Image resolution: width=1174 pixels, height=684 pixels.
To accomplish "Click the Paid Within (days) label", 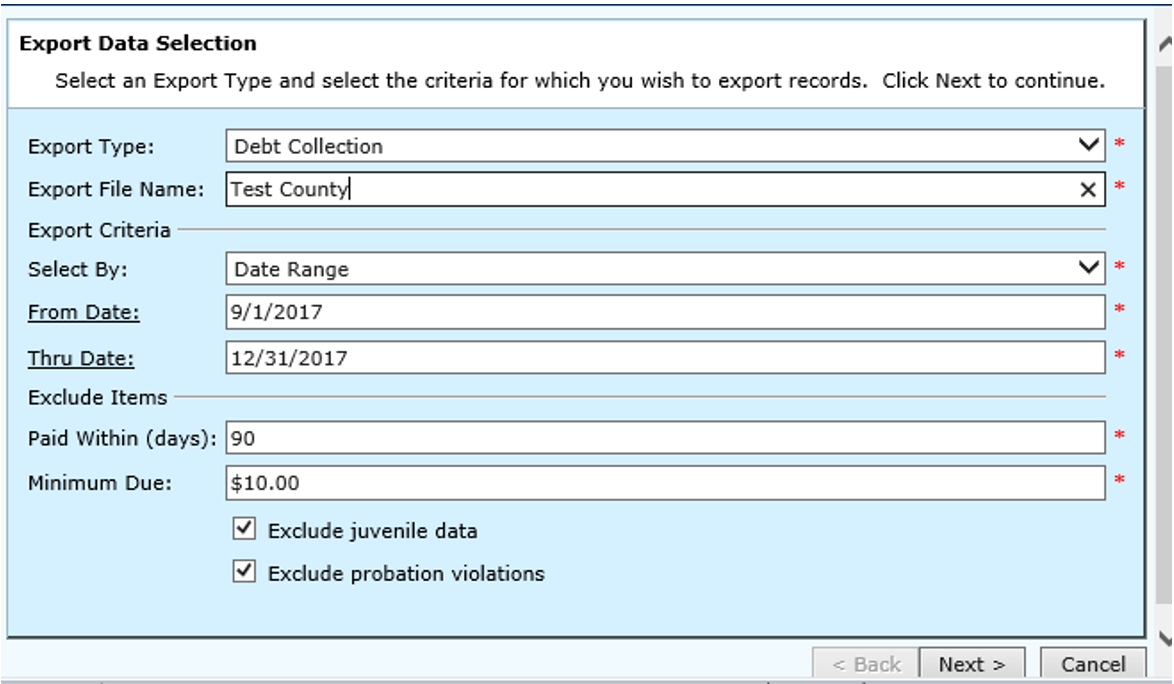I will (122, 438).
